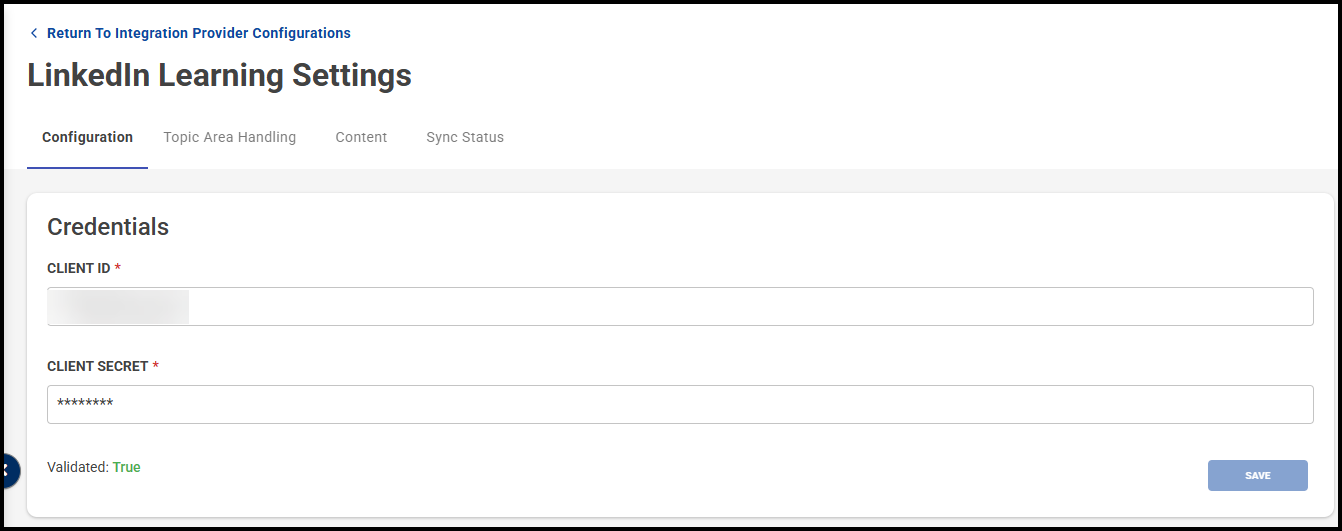Select the Configuration tab
The height and width of the screenshot is (531, 1342).
coord(87,137)
